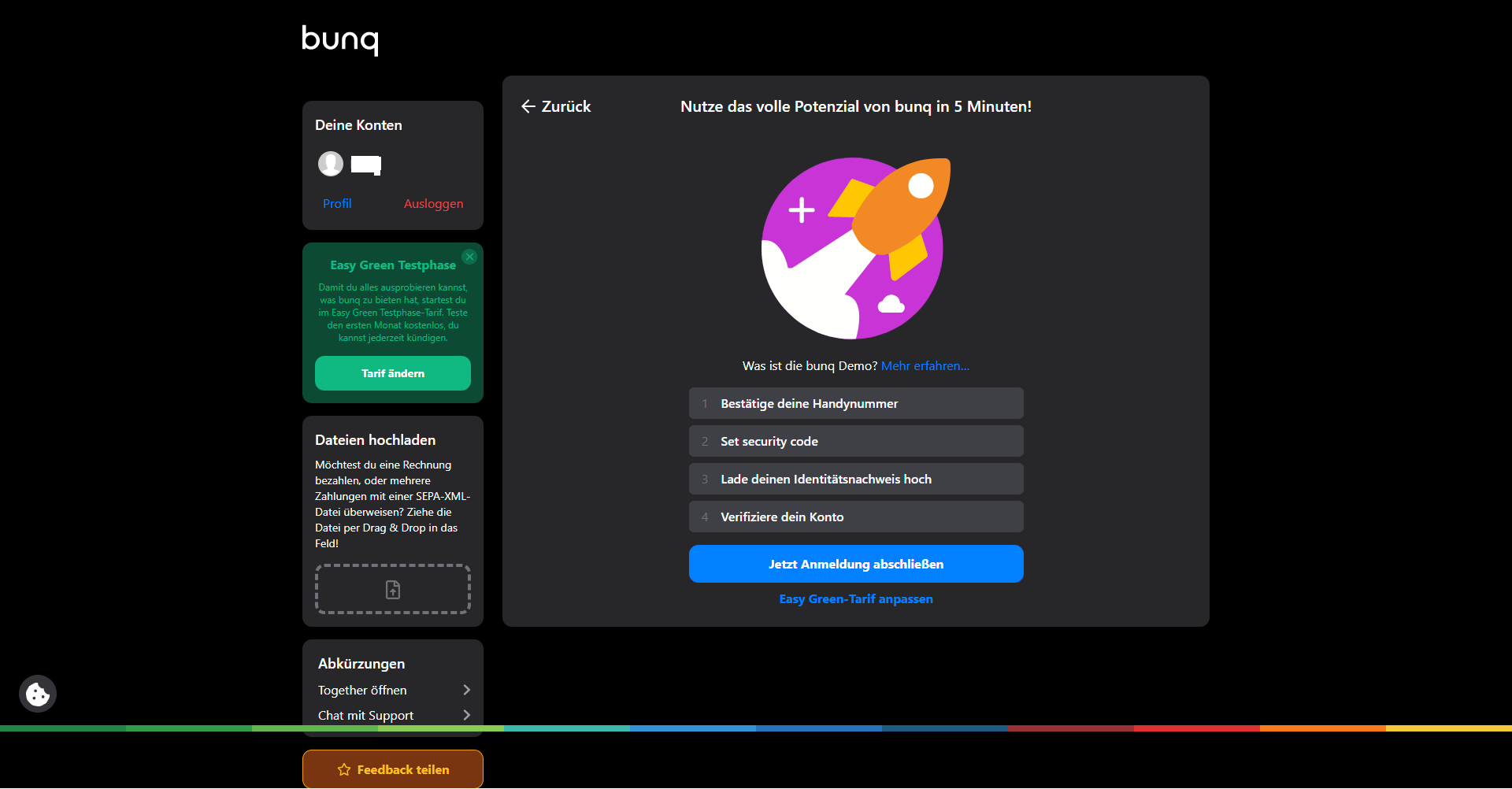Image resolution: width=1512 pixels, height=789 pixels.
Task: Click the user profile avatar
Action: (331, 164)
